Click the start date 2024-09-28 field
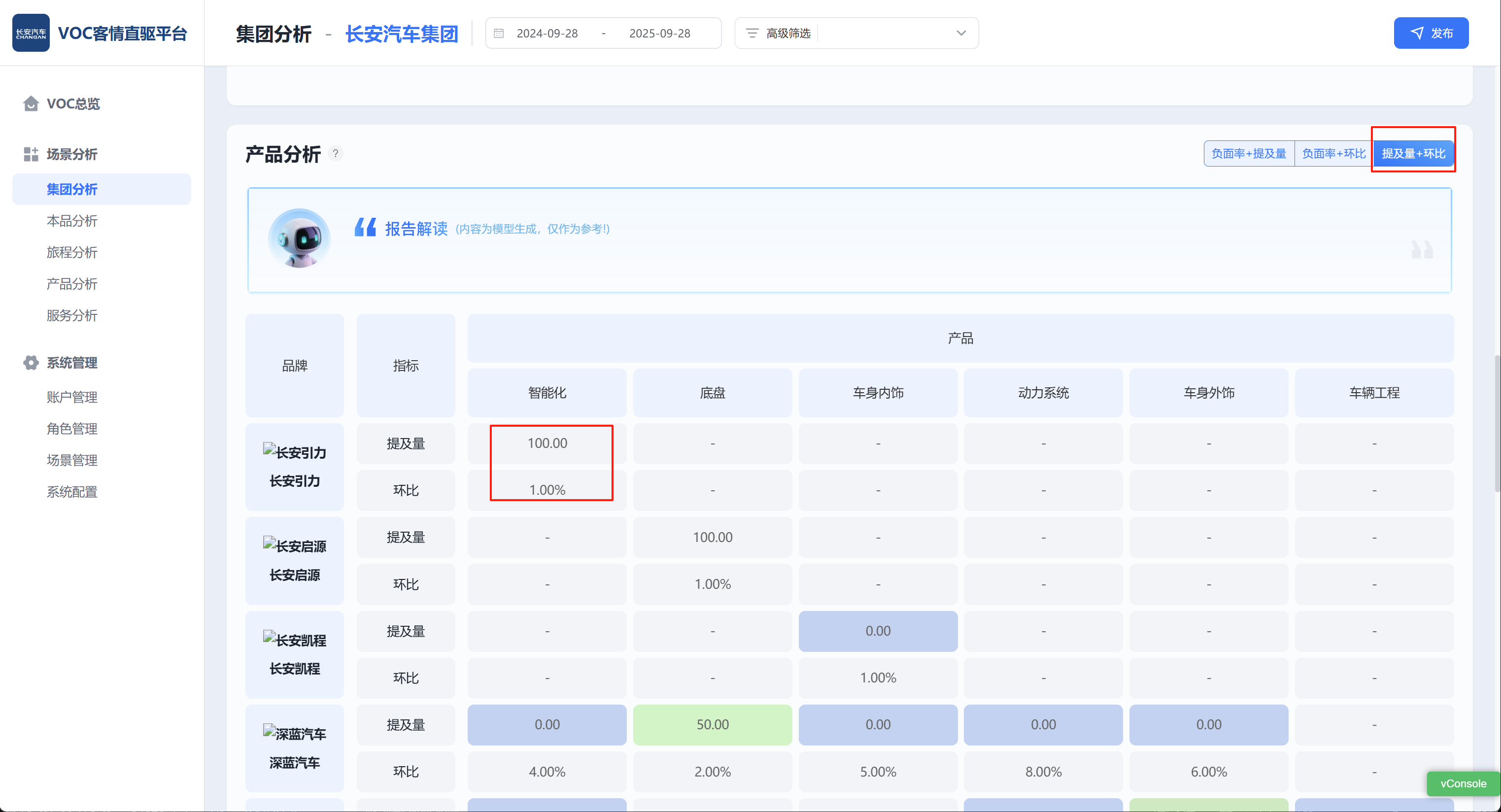The width and height of the screenshot is (1501, 812). (547, 34)
